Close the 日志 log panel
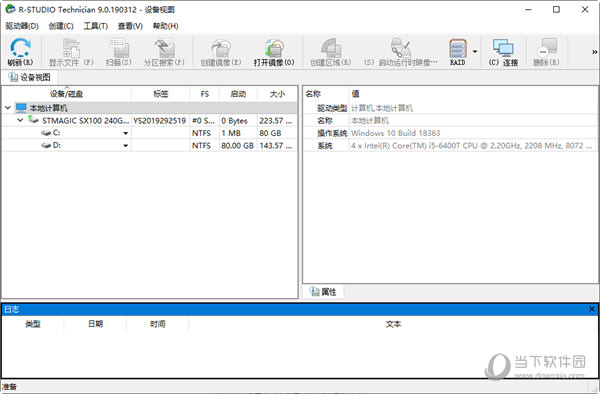 [x=592, y=309]
